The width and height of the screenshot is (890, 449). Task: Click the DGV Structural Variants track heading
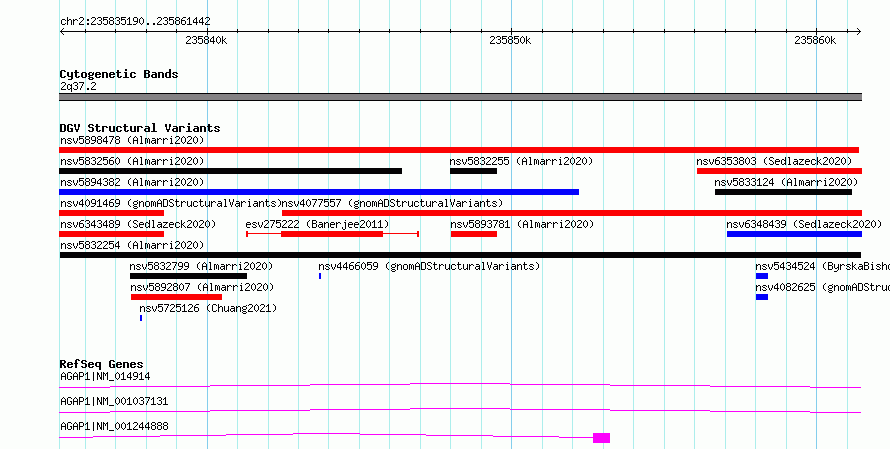(x=140, y=128)
